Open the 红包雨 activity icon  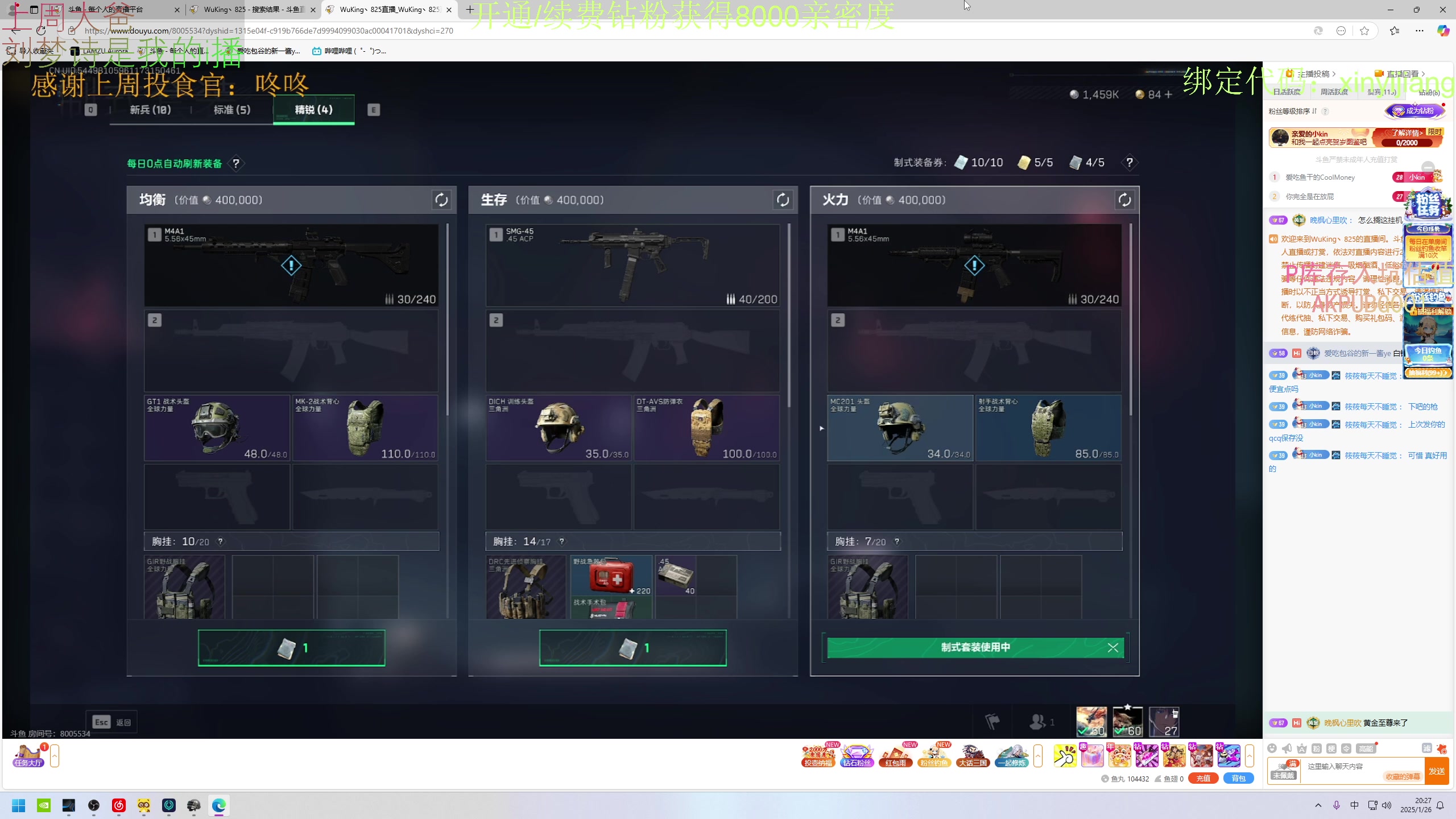[896, 756]
